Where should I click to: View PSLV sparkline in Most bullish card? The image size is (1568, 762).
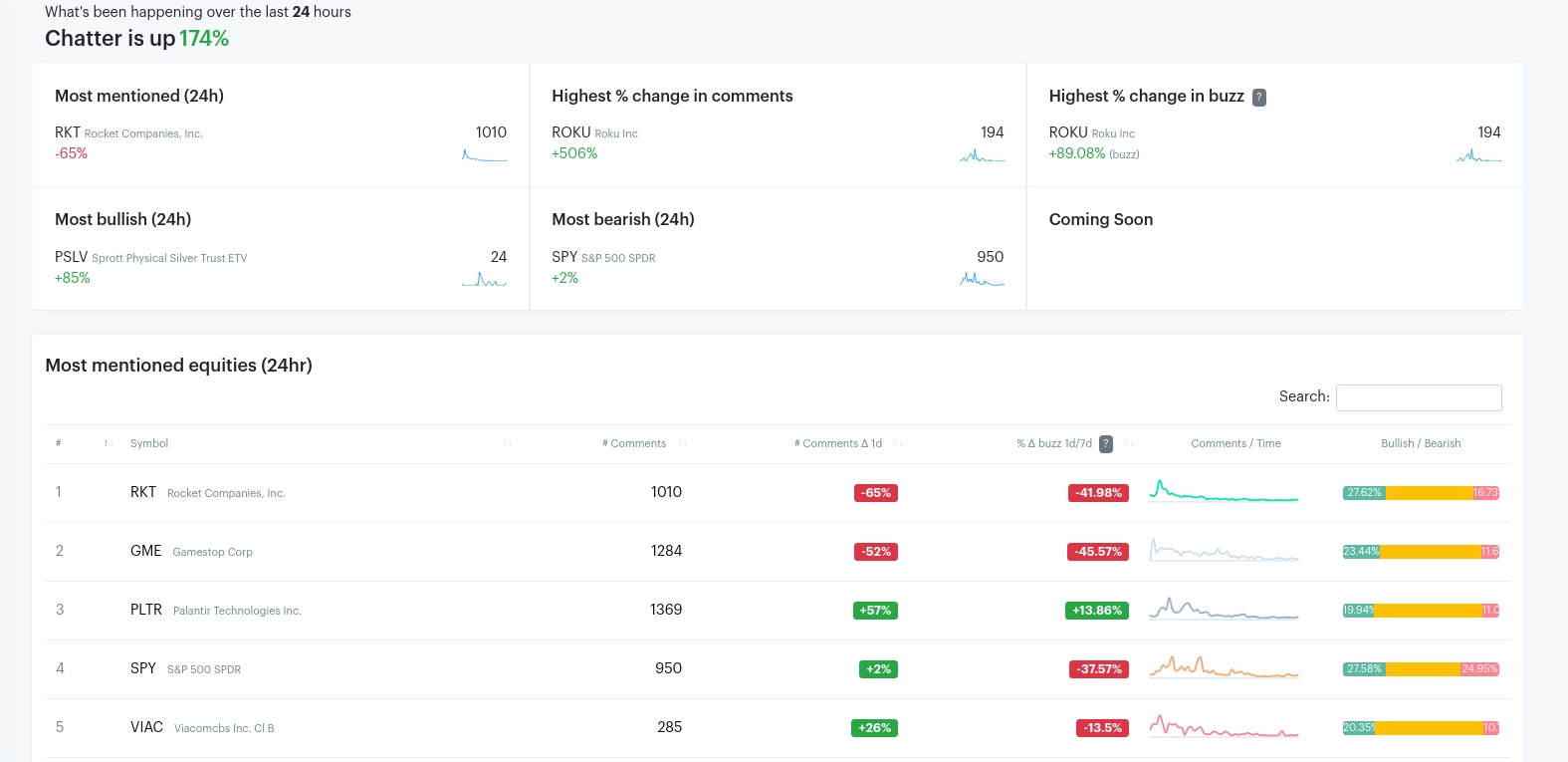pyautogui.click(x=485, y=279)
